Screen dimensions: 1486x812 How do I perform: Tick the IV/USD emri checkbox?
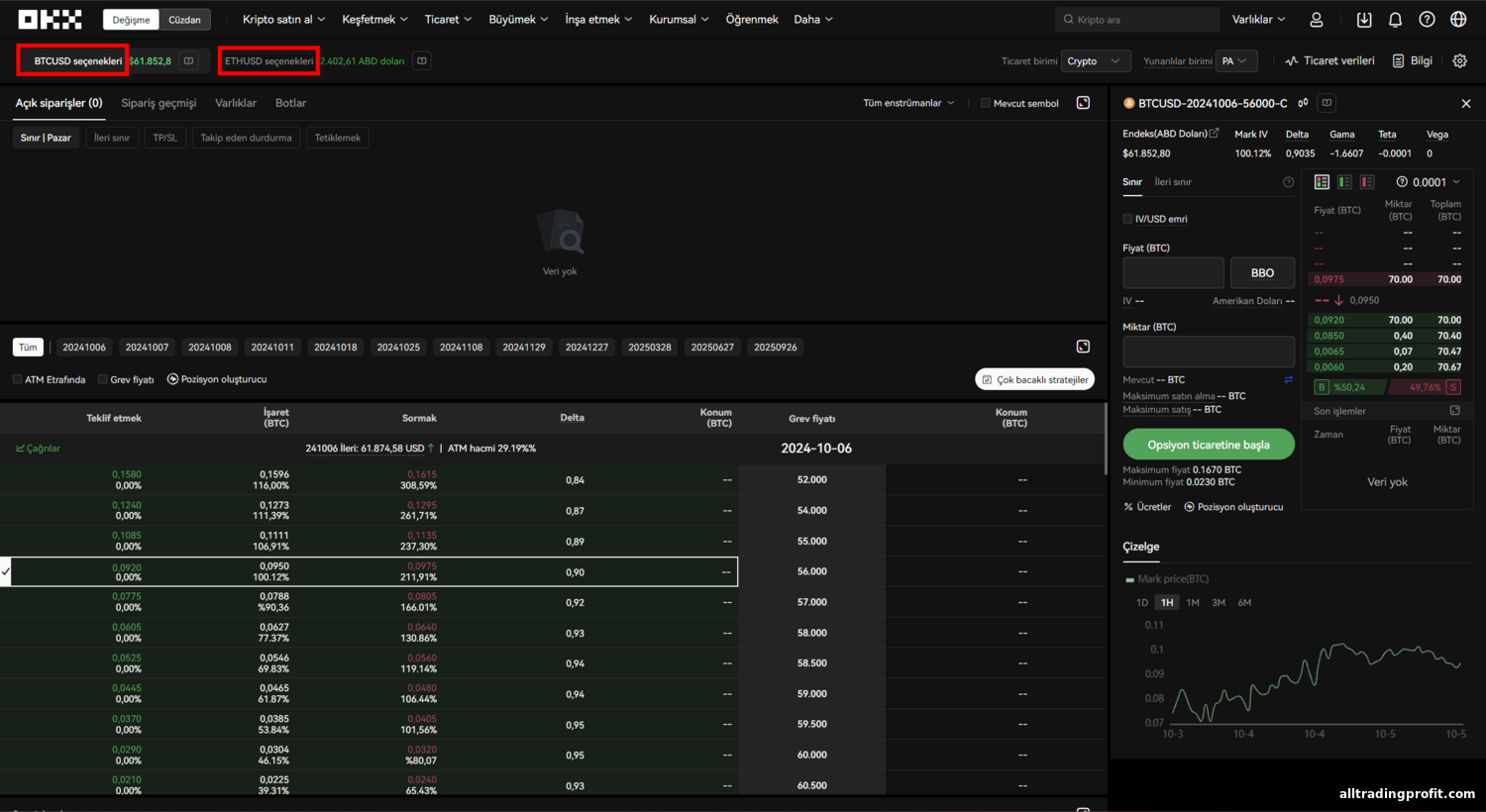pos(1127,219)
